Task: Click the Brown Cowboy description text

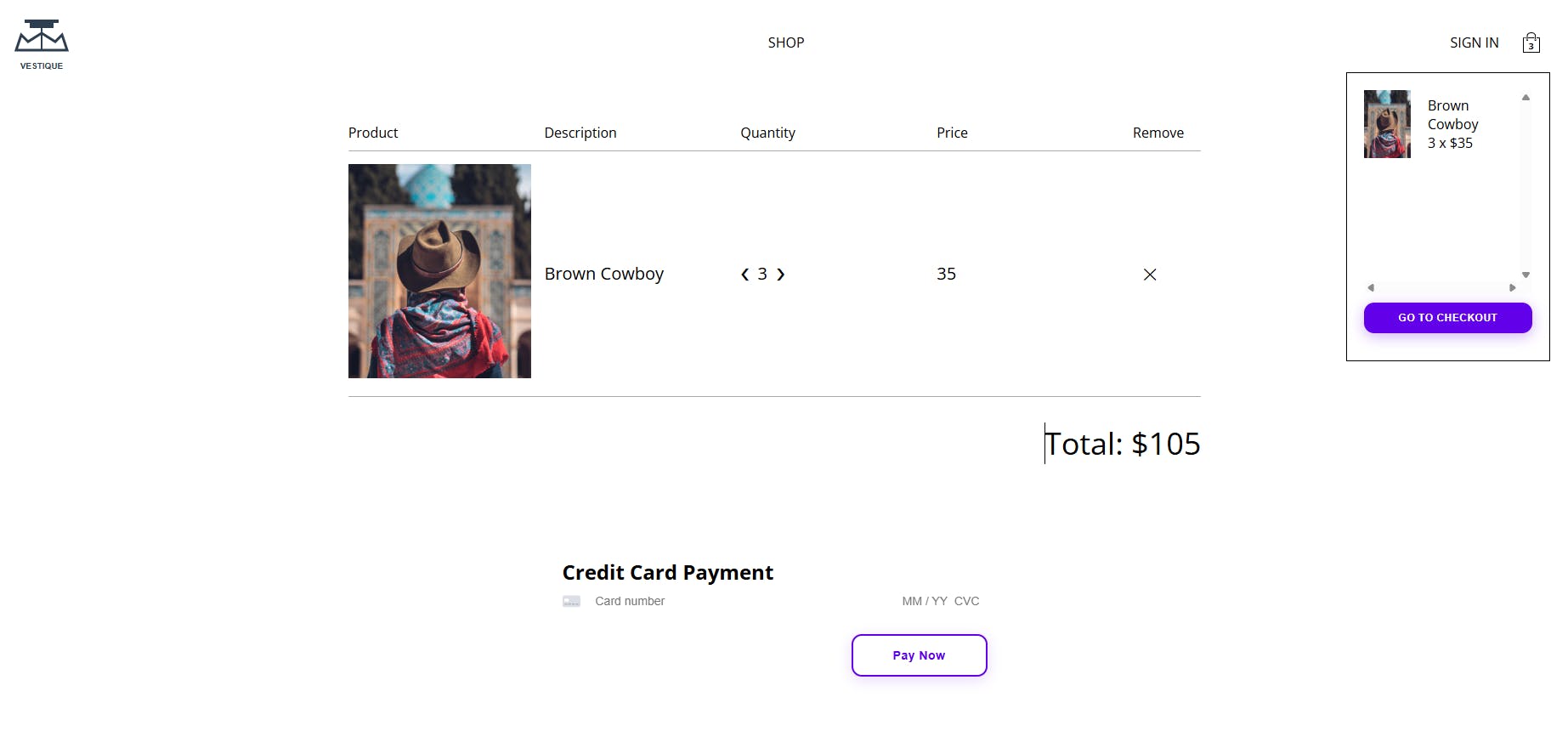Action: coord(604,275)
